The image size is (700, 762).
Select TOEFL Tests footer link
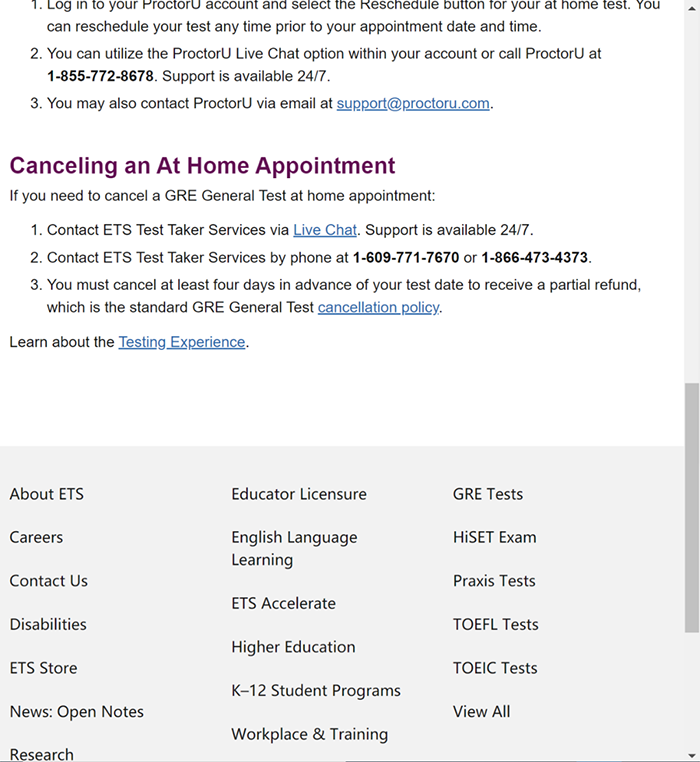click(x=495, y=624)
